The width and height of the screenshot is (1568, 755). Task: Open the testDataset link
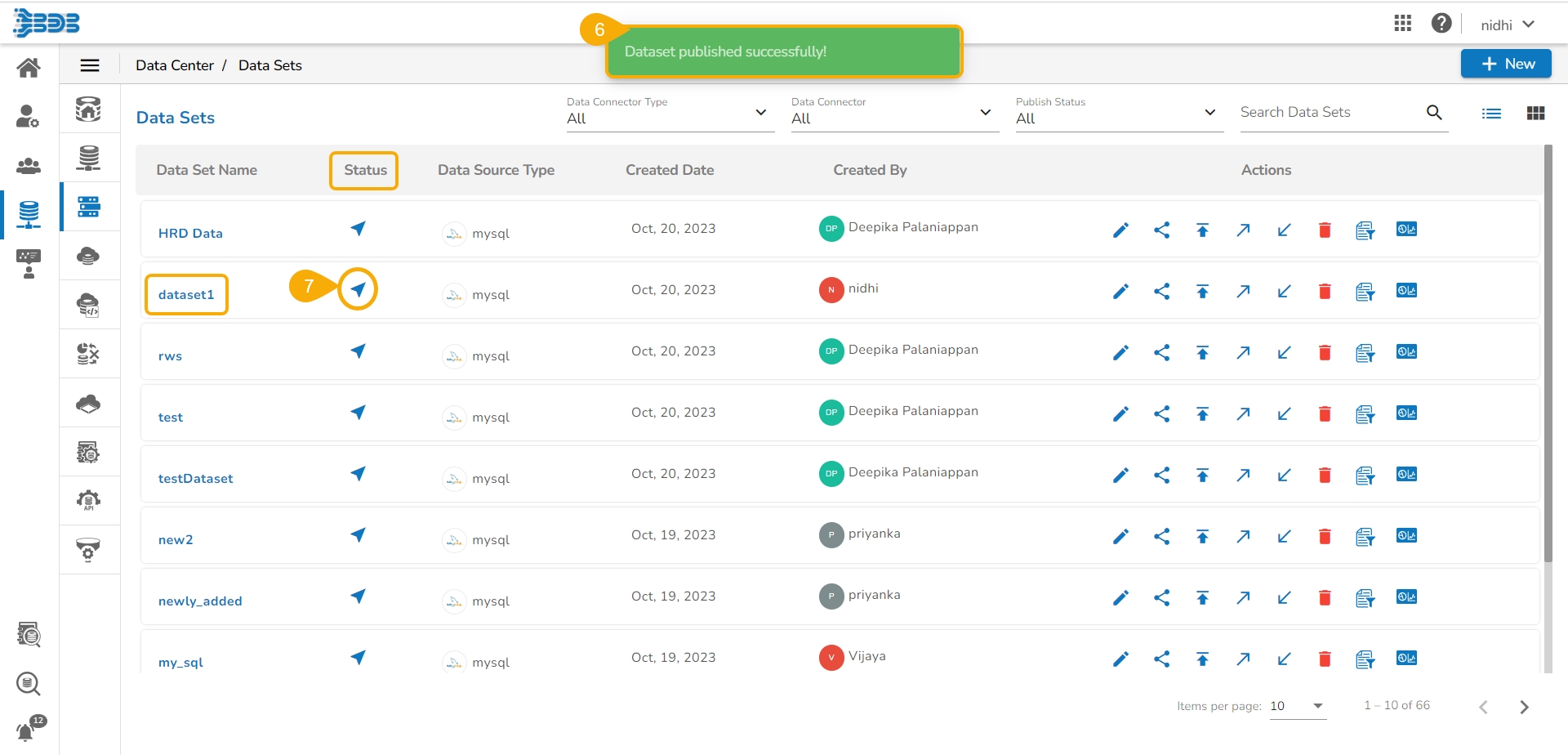(x=195, y=479)
